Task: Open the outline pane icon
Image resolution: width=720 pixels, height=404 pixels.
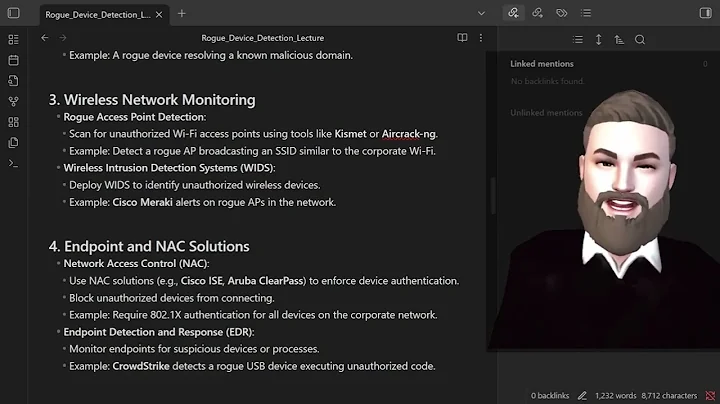Action: coord(586,13)
